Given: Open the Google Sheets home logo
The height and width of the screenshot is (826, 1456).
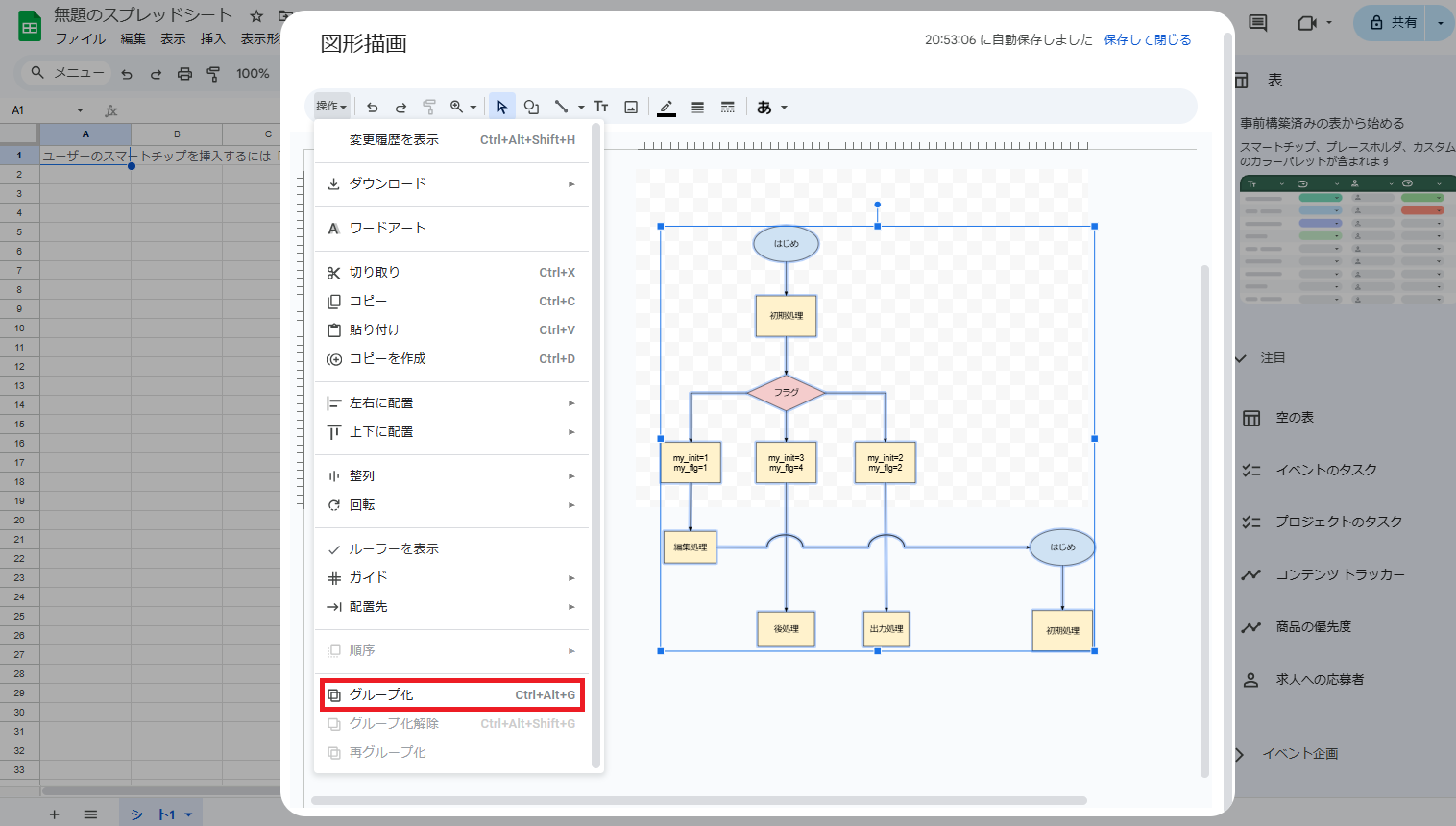Looking at the screenshot, I should click(x=30, y=27).
